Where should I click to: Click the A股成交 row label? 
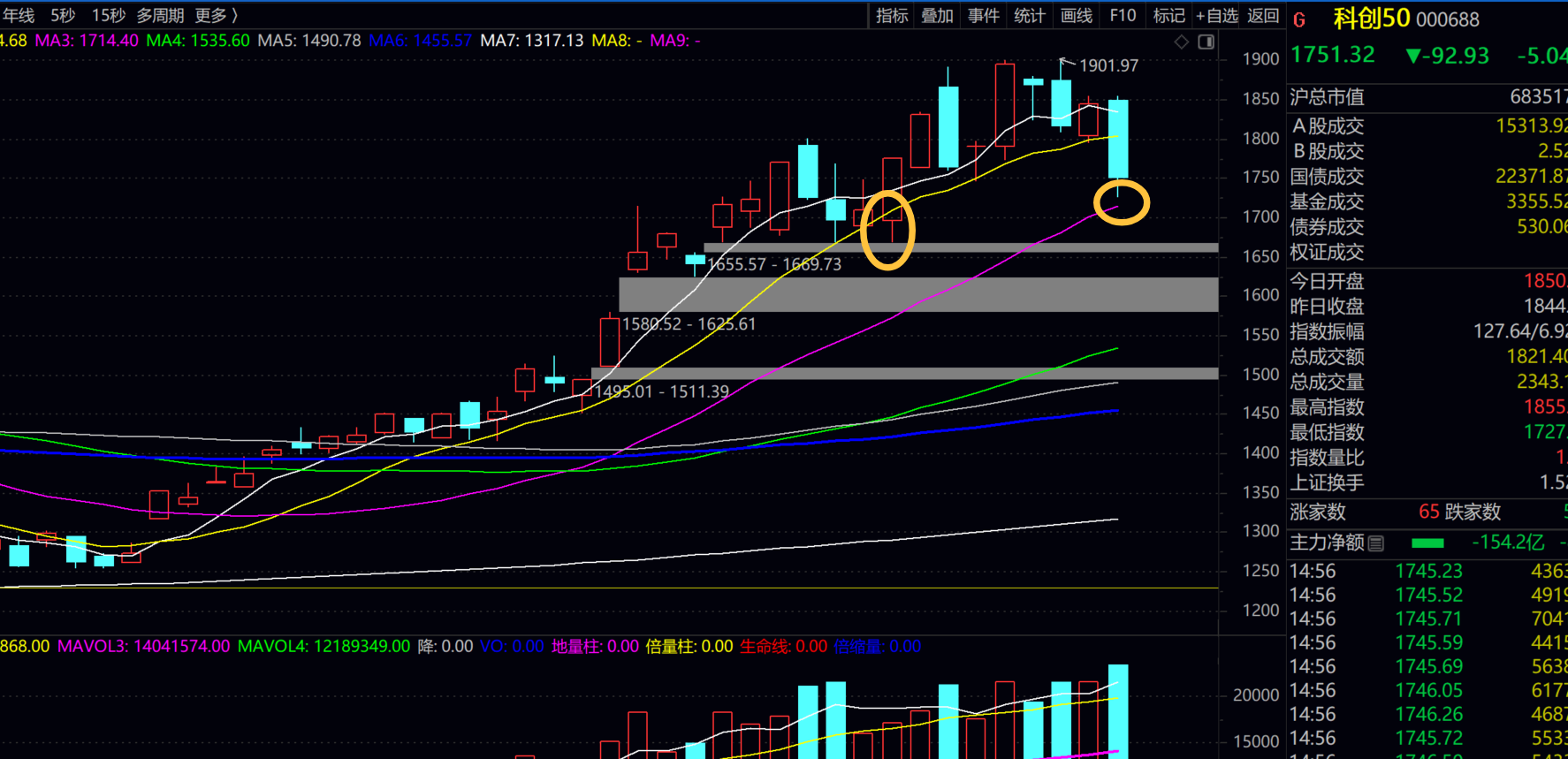click(x=1328, y=126)
